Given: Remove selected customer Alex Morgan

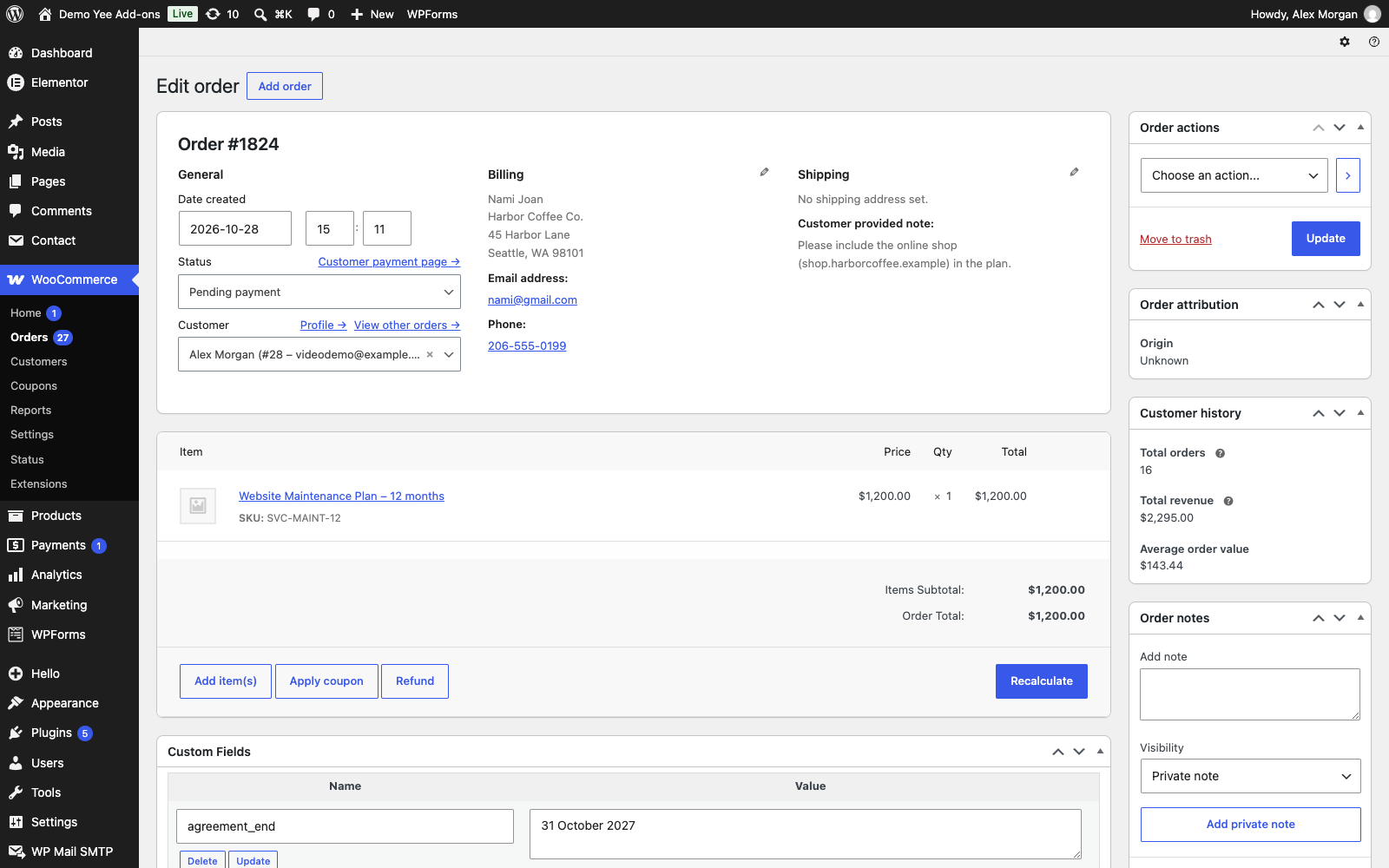Looking at the screenshot, I should [430, 354].
